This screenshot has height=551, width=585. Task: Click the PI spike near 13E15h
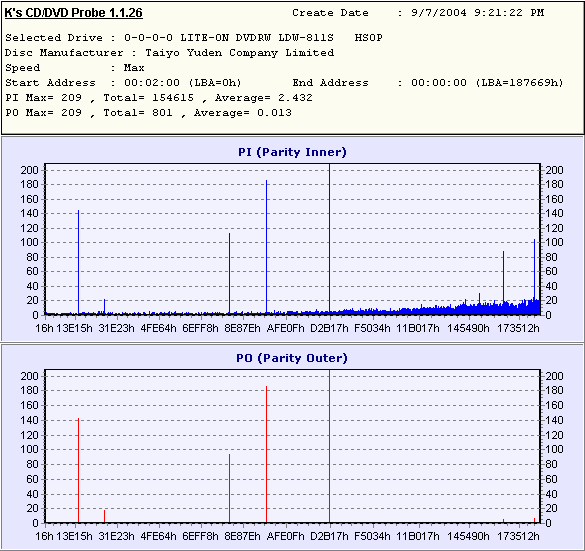(78, 262)
